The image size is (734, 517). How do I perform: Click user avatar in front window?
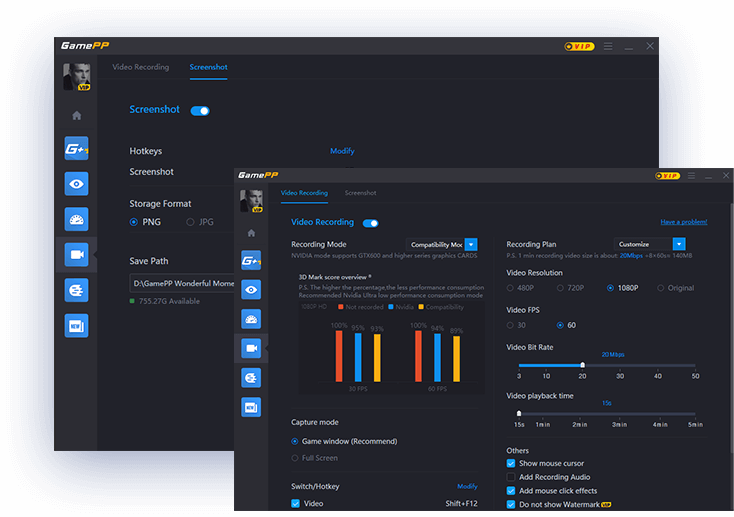251,201
